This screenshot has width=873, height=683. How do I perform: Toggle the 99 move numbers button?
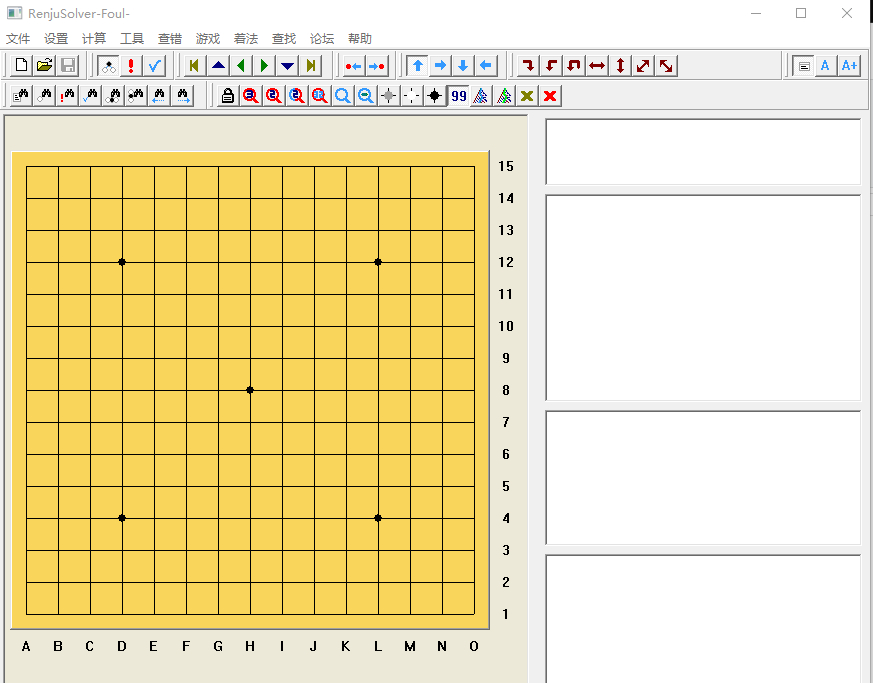click(x=458, y=96)
